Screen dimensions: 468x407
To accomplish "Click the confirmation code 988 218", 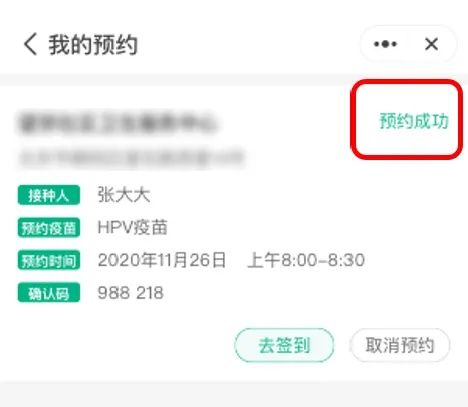I will 130,293.
